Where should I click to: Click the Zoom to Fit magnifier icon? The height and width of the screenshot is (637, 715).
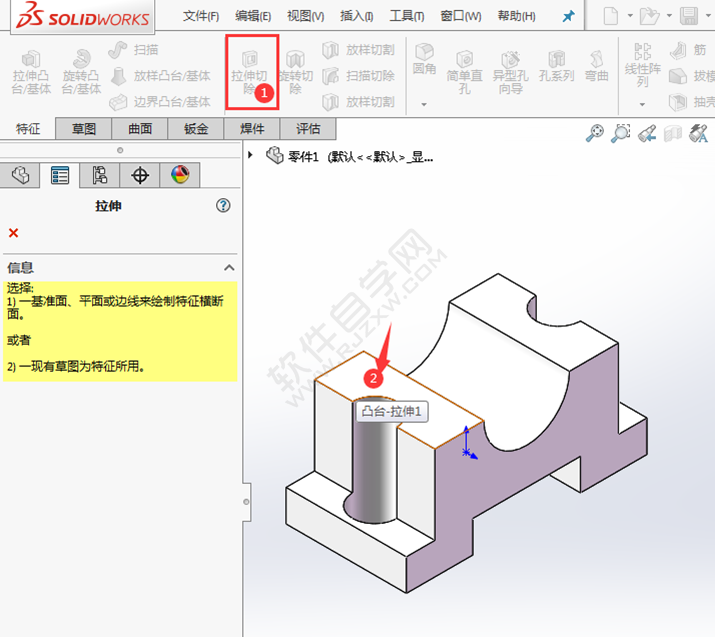[x=595, y=134]
